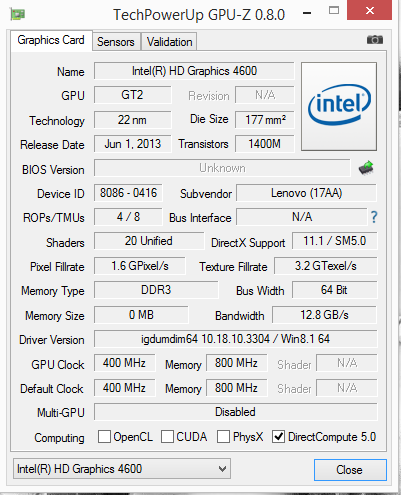
Task: Open the Validation tab
Action: coord(169,42)
